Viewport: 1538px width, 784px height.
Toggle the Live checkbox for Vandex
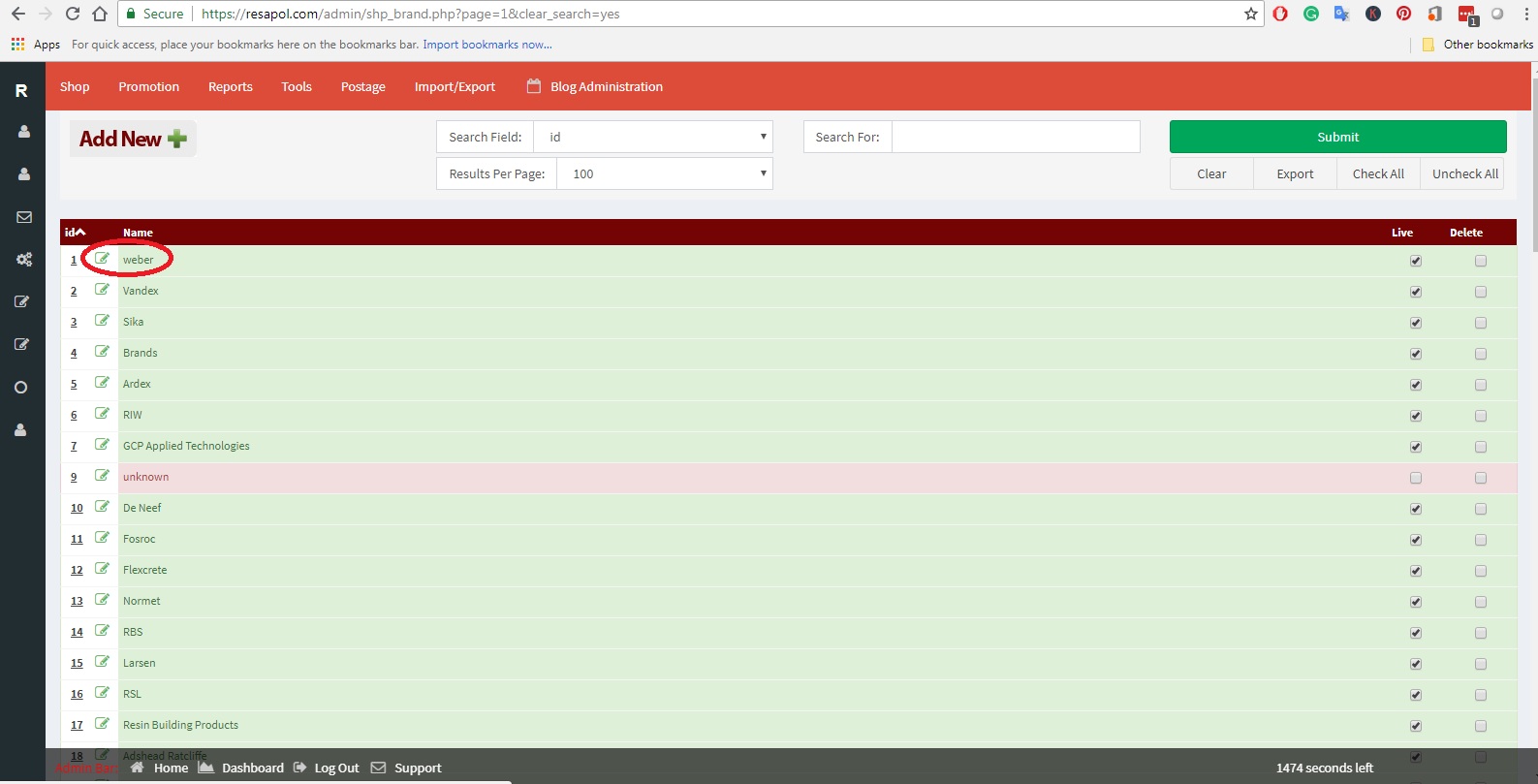(x=1416, y=292)
